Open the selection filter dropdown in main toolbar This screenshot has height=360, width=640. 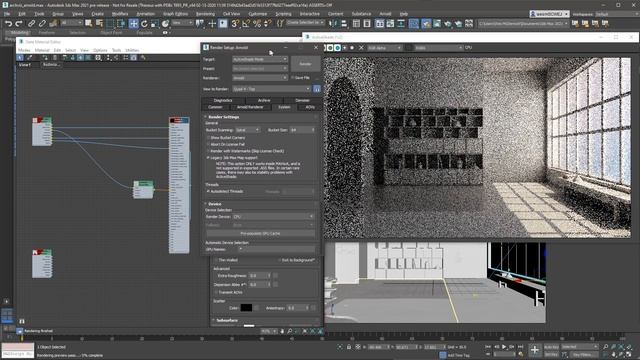click(72, 23)
